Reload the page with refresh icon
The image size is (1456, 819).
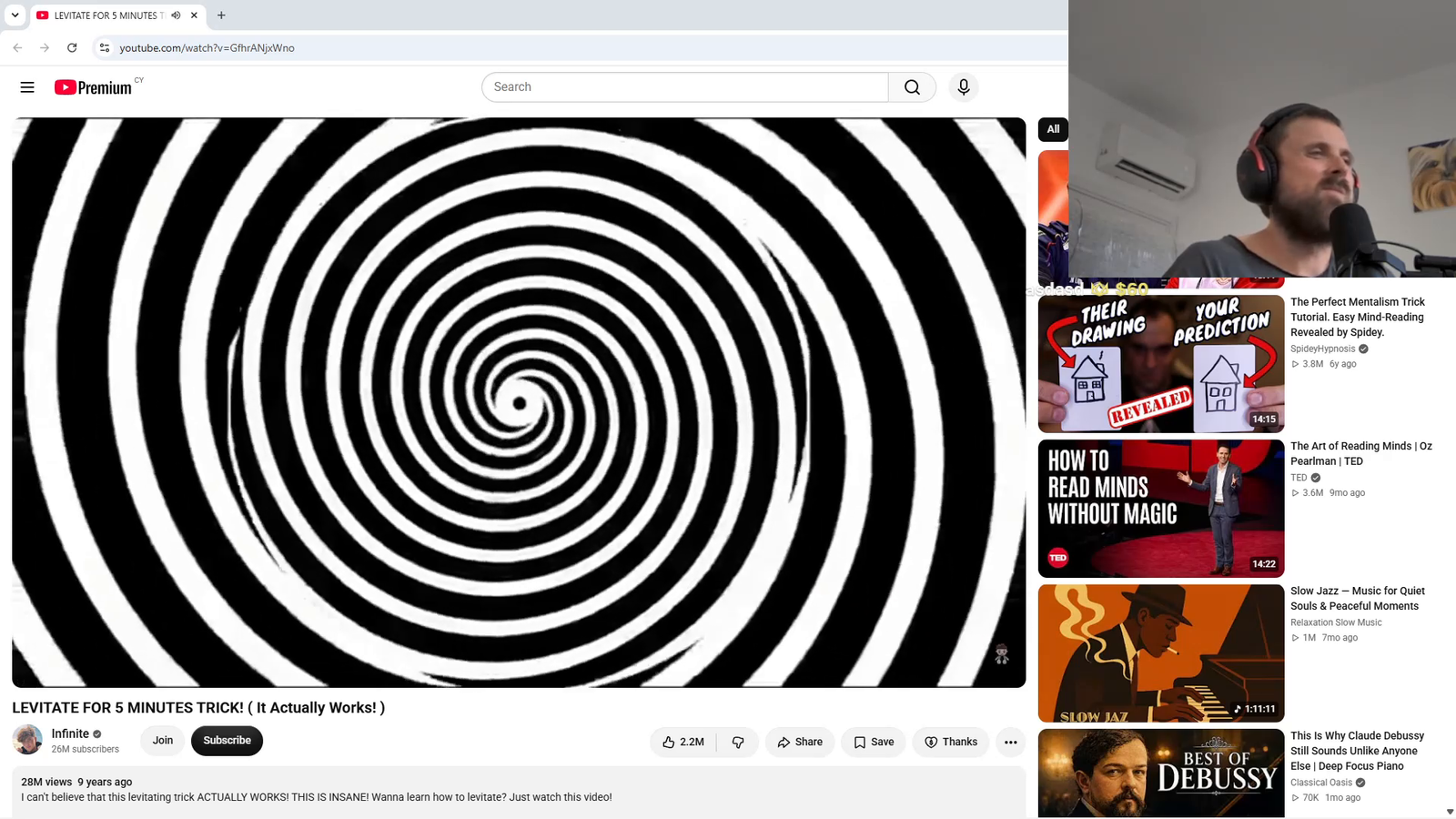pos(72,48)
